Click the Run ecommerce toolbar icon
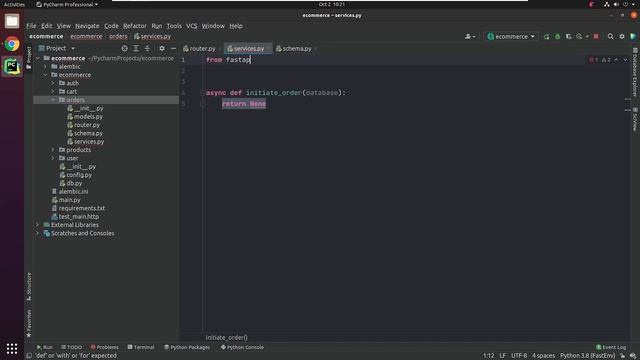This screenshot has height=360, width=640. 547,36
